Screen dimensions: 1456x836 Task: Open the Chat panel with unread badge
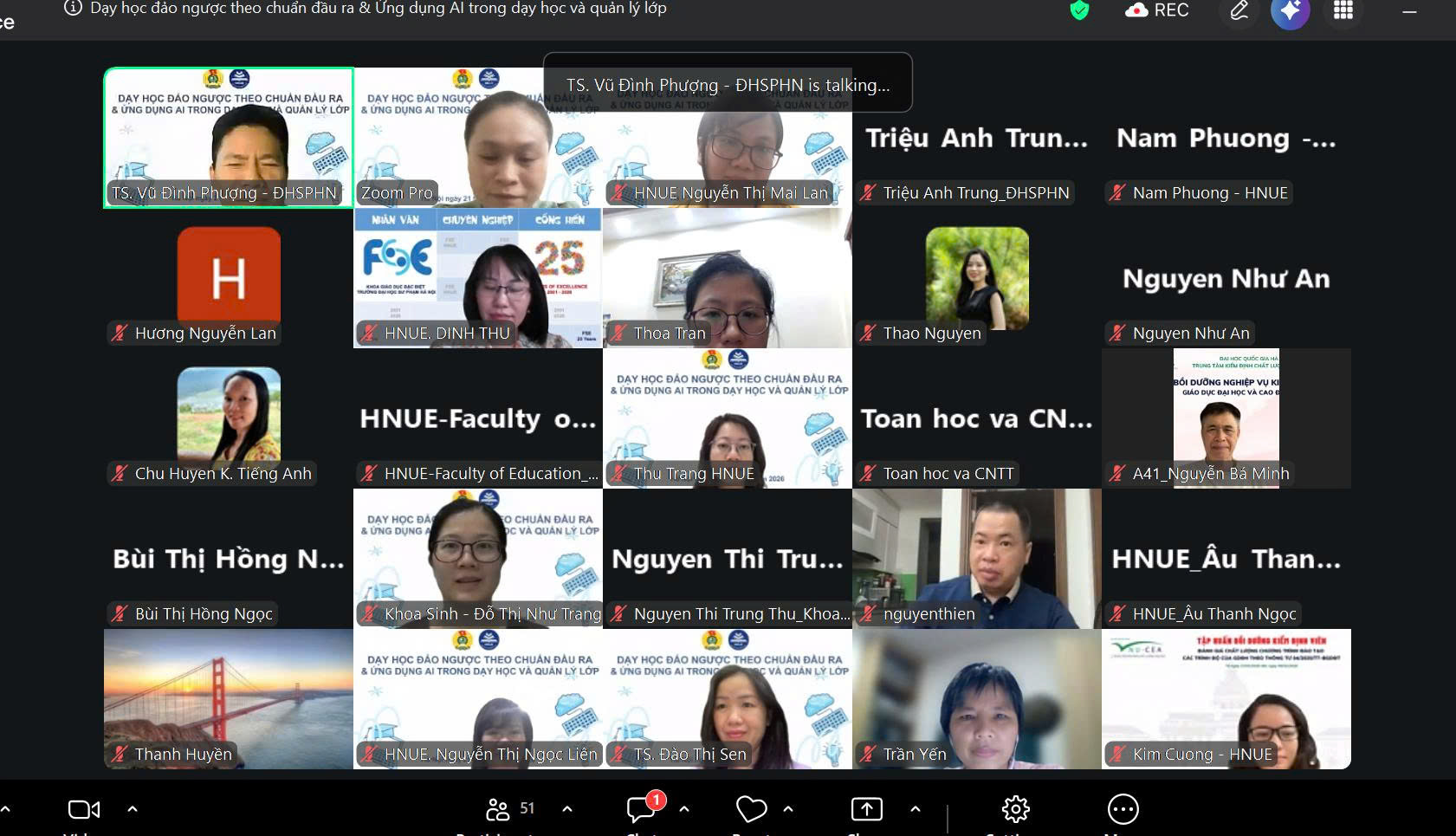tap(642, 809)
